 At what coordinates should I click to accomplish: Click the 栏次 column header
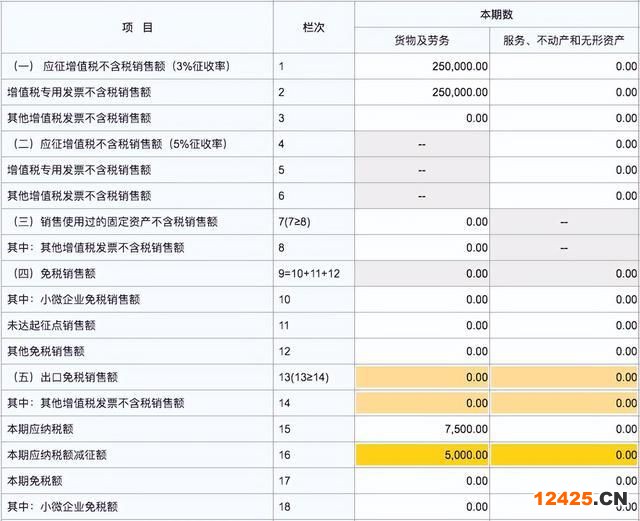pos(313,27)
